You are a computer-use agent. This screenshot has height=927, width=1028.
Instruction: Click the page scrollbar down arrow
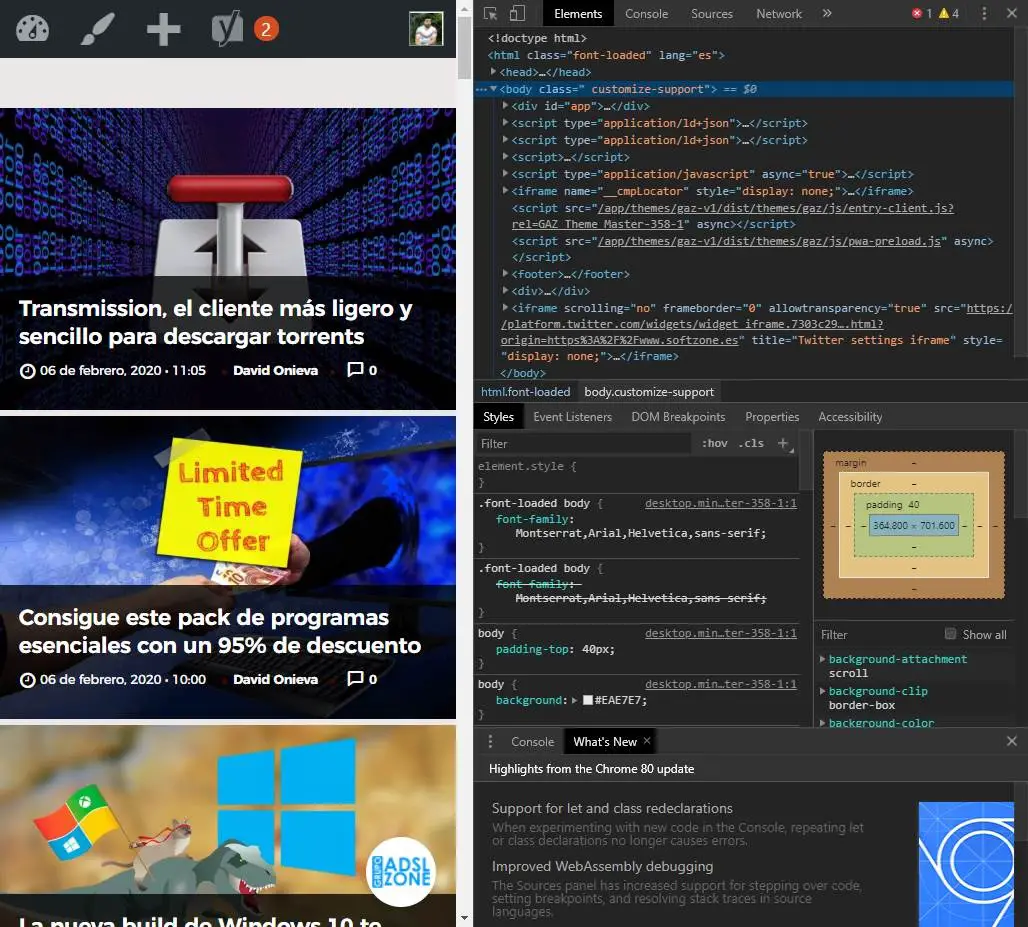point(464,919)
